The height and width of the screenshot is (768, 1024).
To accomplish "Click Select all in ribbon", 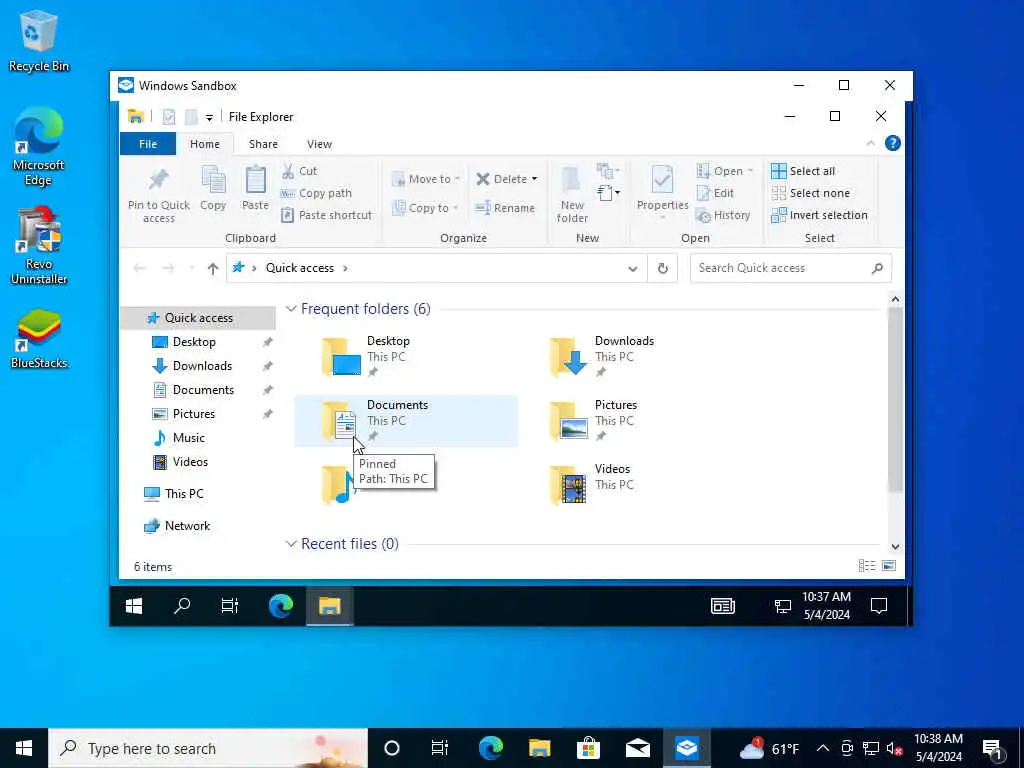I will [x=803, y=171].
